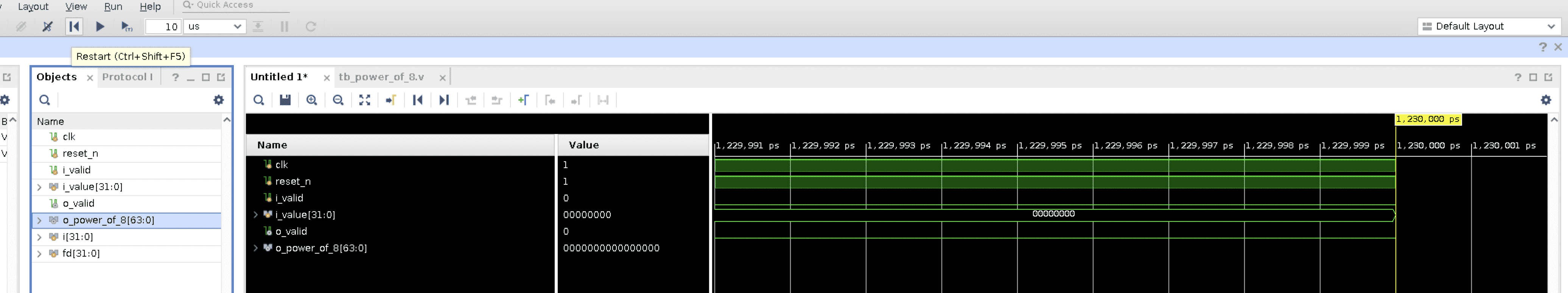Open the Layout menu

pos(33,7)
